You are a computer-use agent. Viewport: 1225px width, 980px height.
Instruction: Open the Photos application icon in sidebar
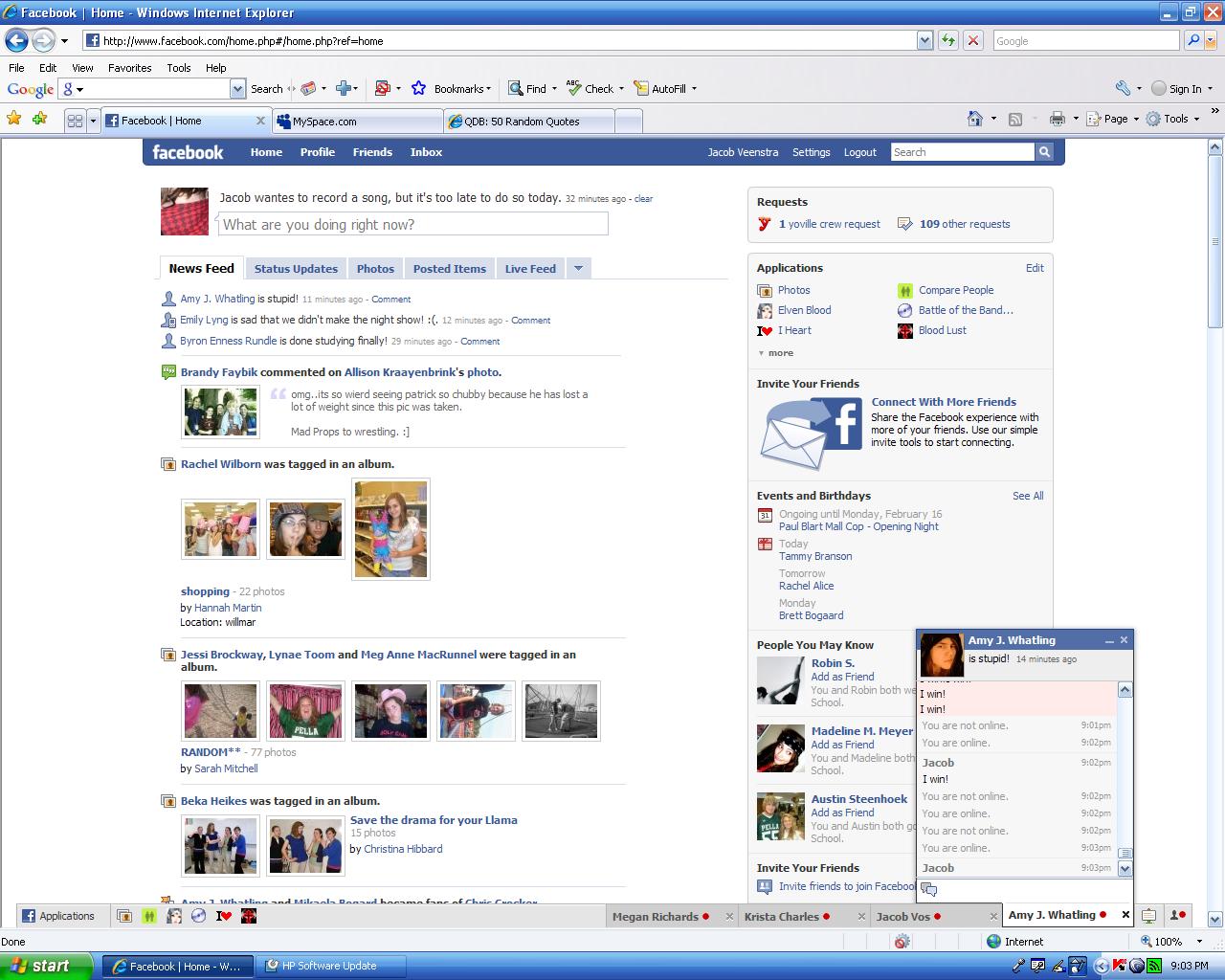(765, 290)
